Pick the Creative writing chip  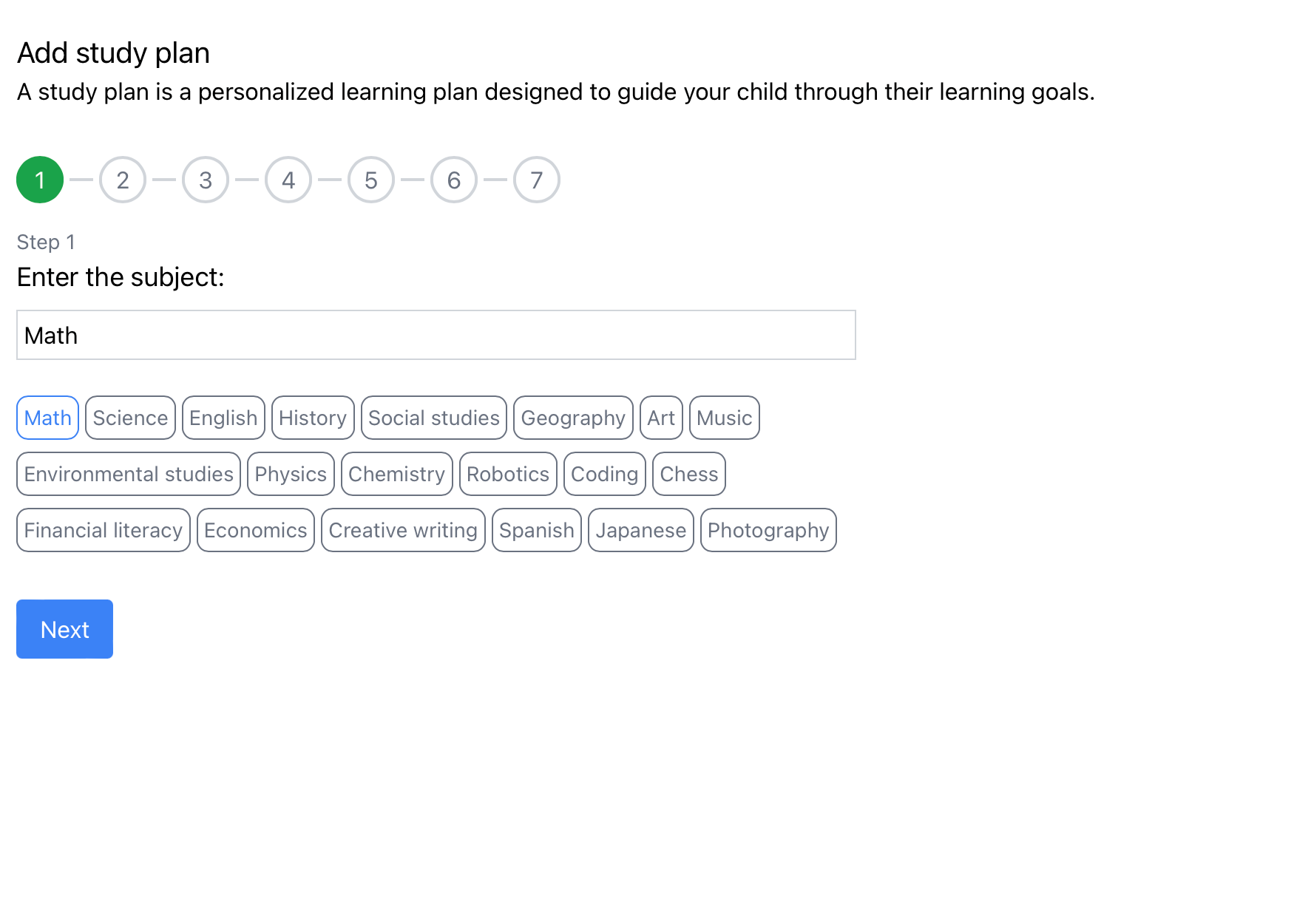(403, 530)
